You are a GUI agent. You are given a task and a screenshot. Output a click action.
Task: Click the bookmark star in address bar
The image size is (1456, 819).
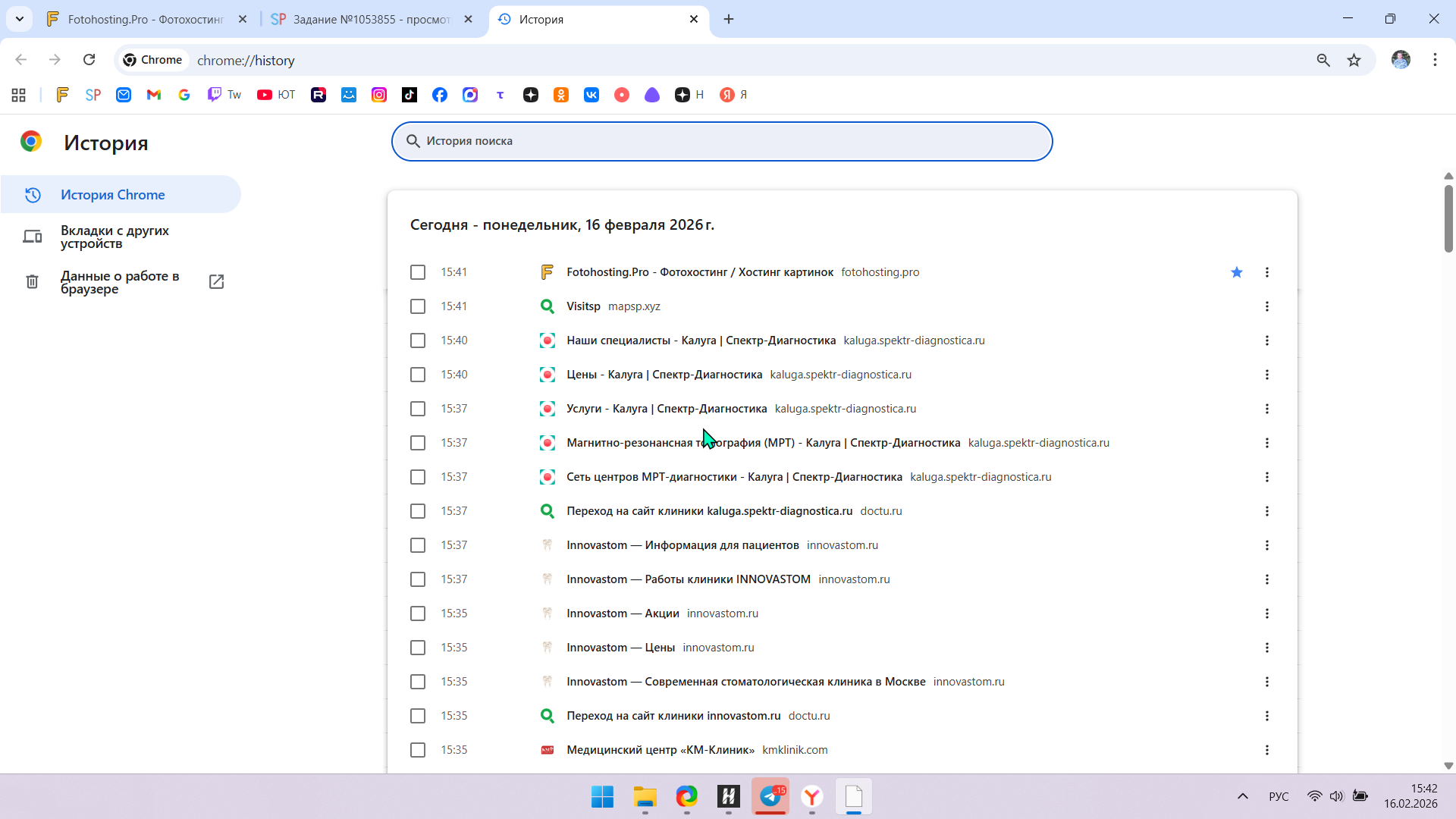click(x=1354, y=60)
